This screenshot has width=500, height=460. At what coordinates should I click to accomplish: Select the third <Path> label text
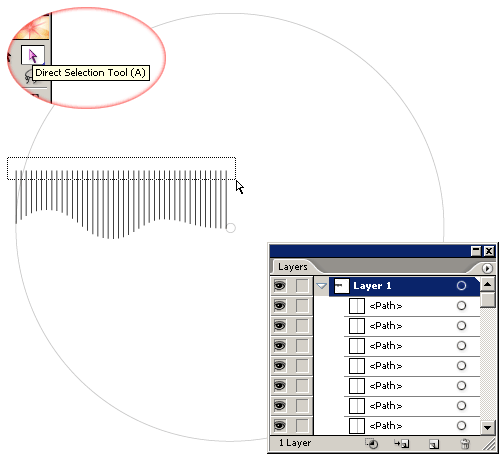[x=386, y=346]
